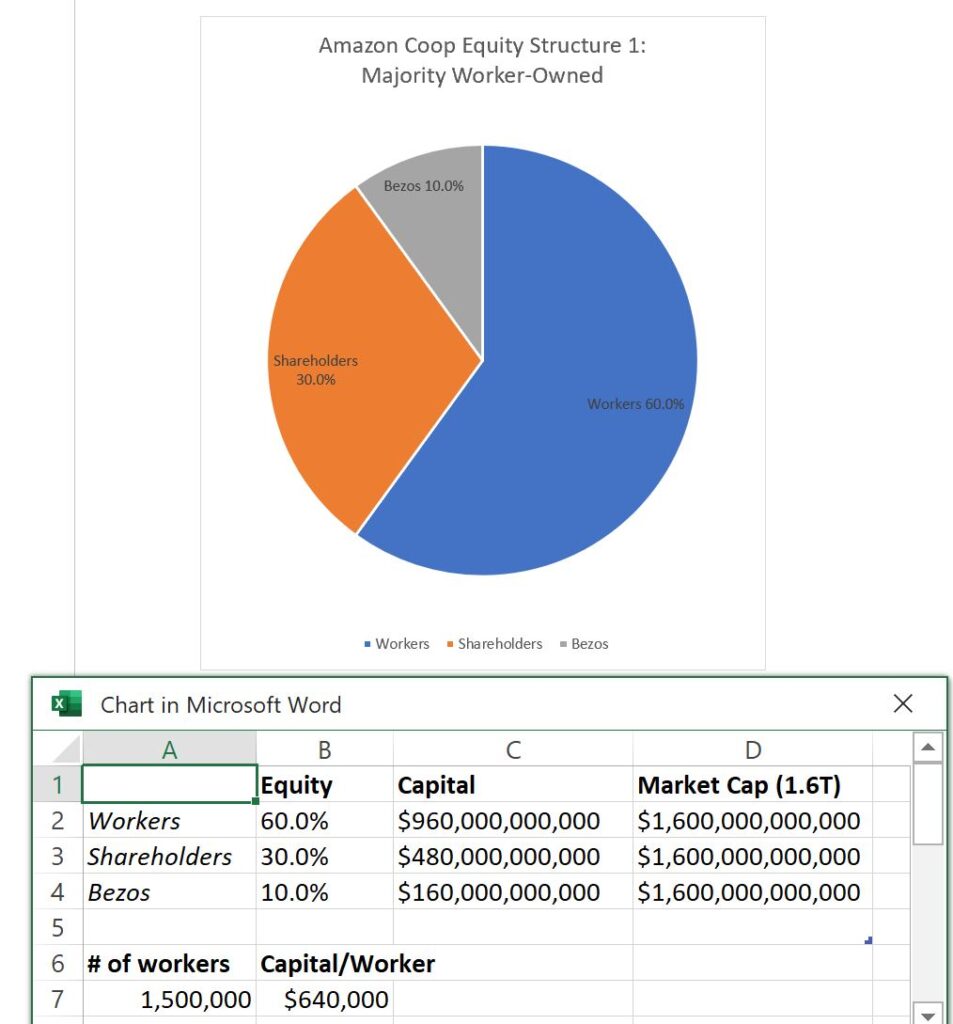Screen dimensions: 953x1024
Task: Click the Bezos cell in column A
Action: [169, 892]
